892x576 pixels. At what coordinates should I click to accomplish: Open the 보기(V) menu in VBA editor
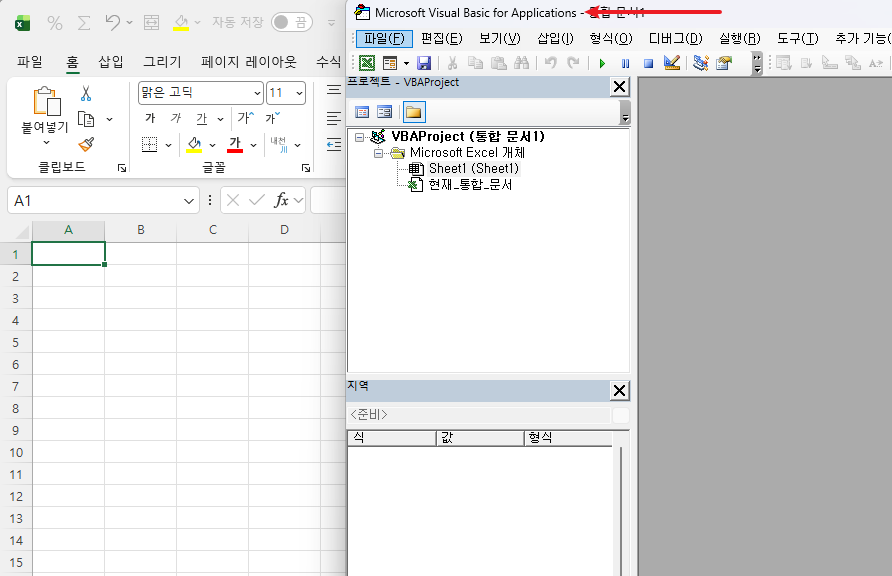(499, 39)
